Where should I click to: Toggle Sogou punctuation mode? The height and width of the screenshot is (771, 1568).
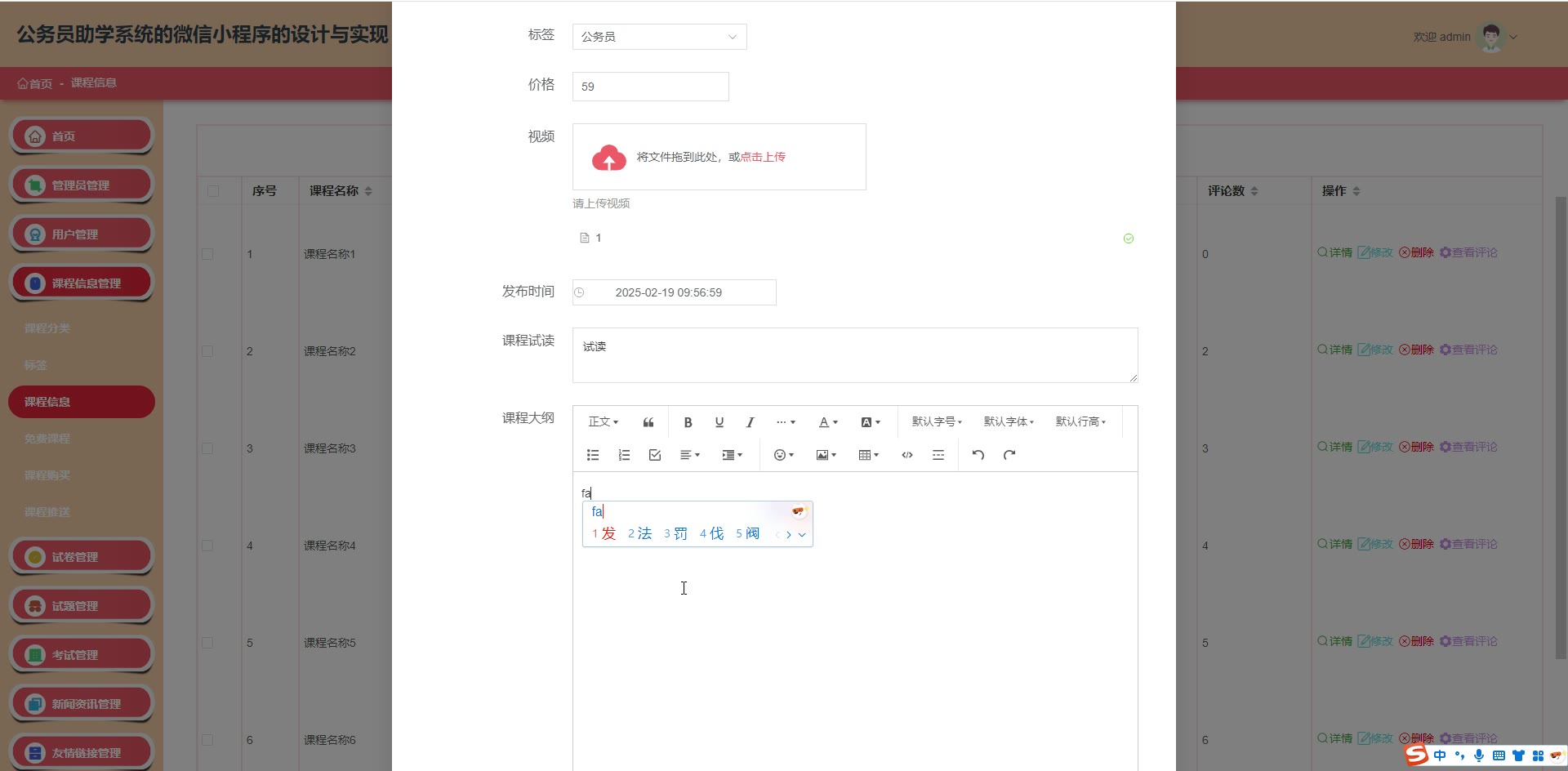tap(1459, 755)
